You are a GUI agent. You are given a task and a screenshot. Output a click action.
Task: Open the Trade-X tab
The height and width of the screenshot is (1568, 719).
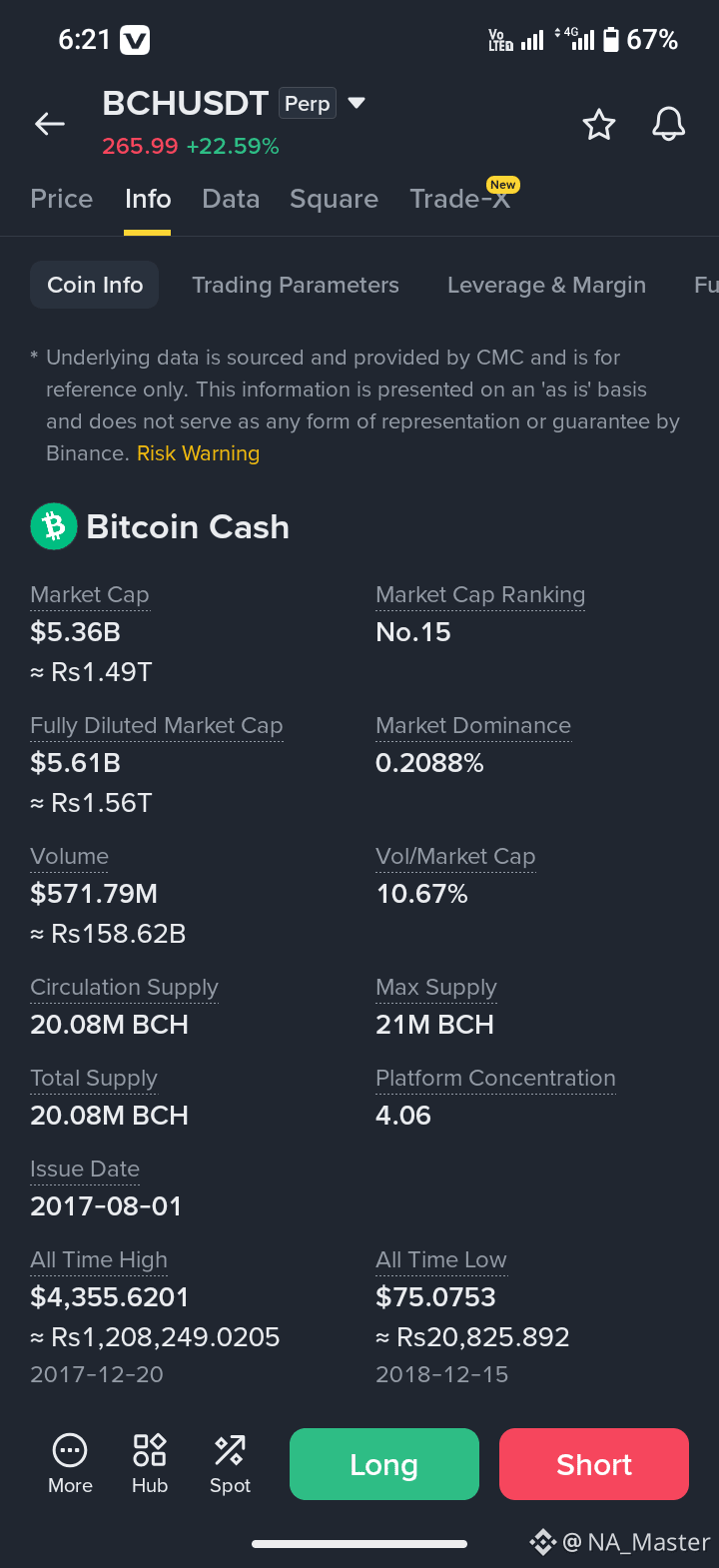tap(460, 199)
